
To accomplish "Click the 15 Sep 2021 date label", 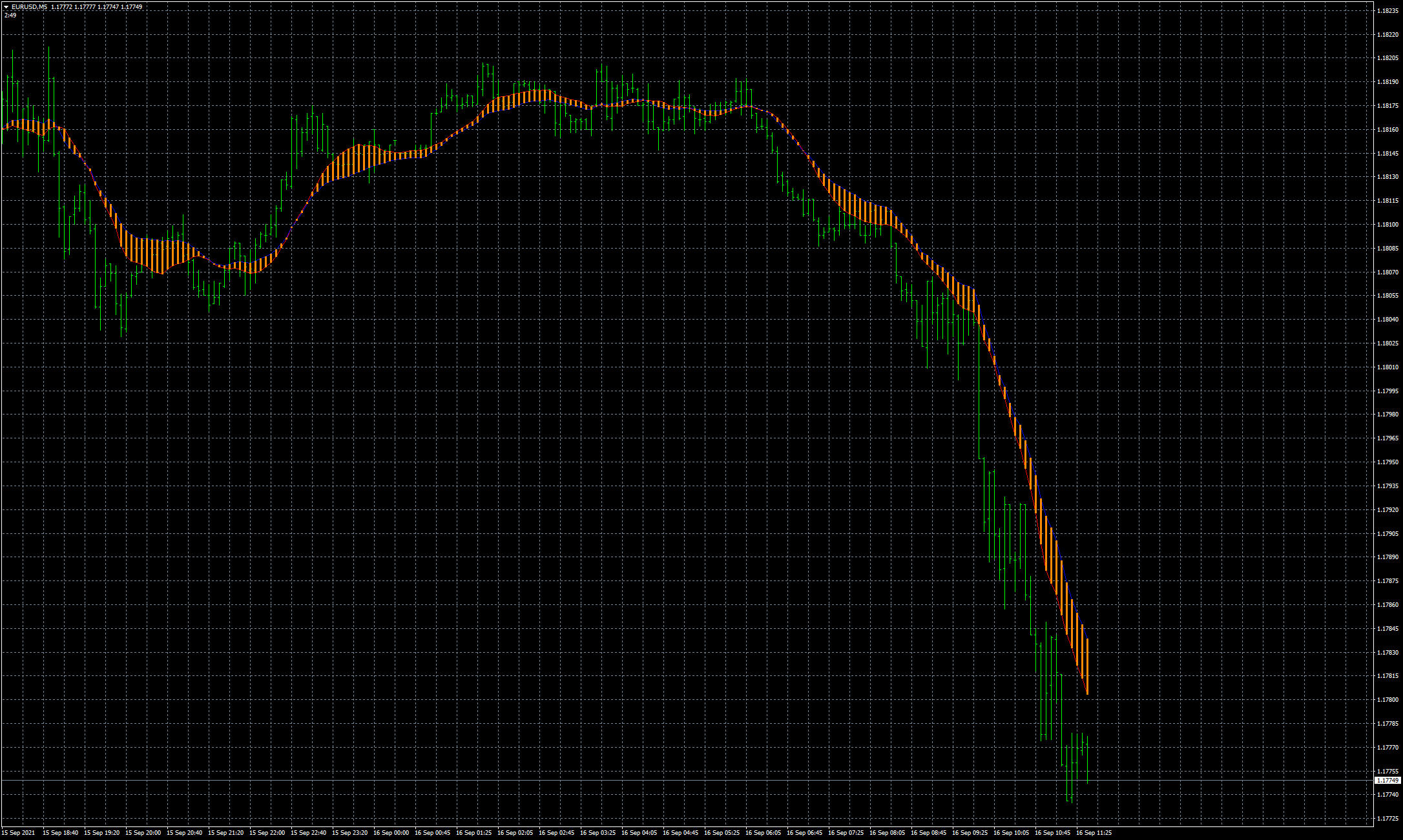I will point(18,833).
